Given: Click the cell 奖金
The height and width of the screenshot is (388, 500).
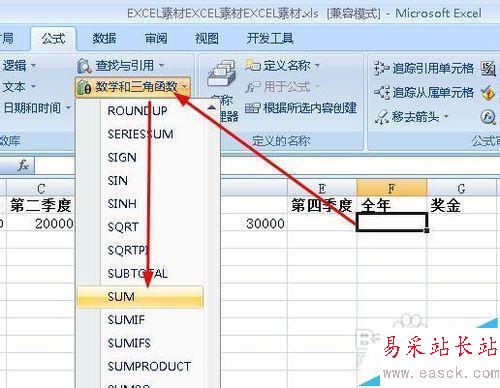Looking at the screenshot, I should coord(462,205).
